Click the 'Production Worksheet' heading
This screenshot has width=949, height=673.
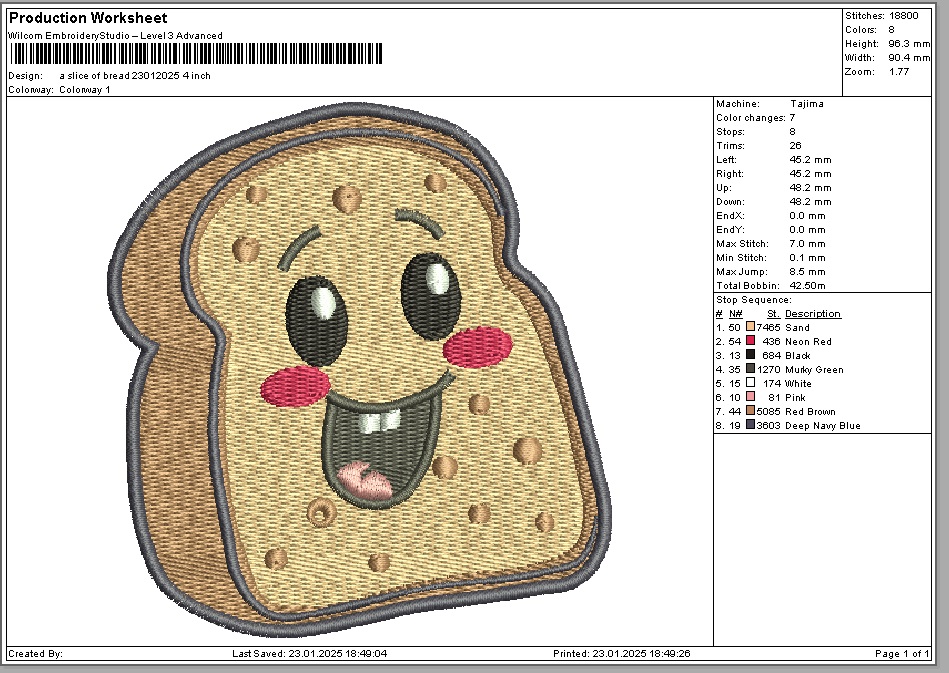coord(88,18)
